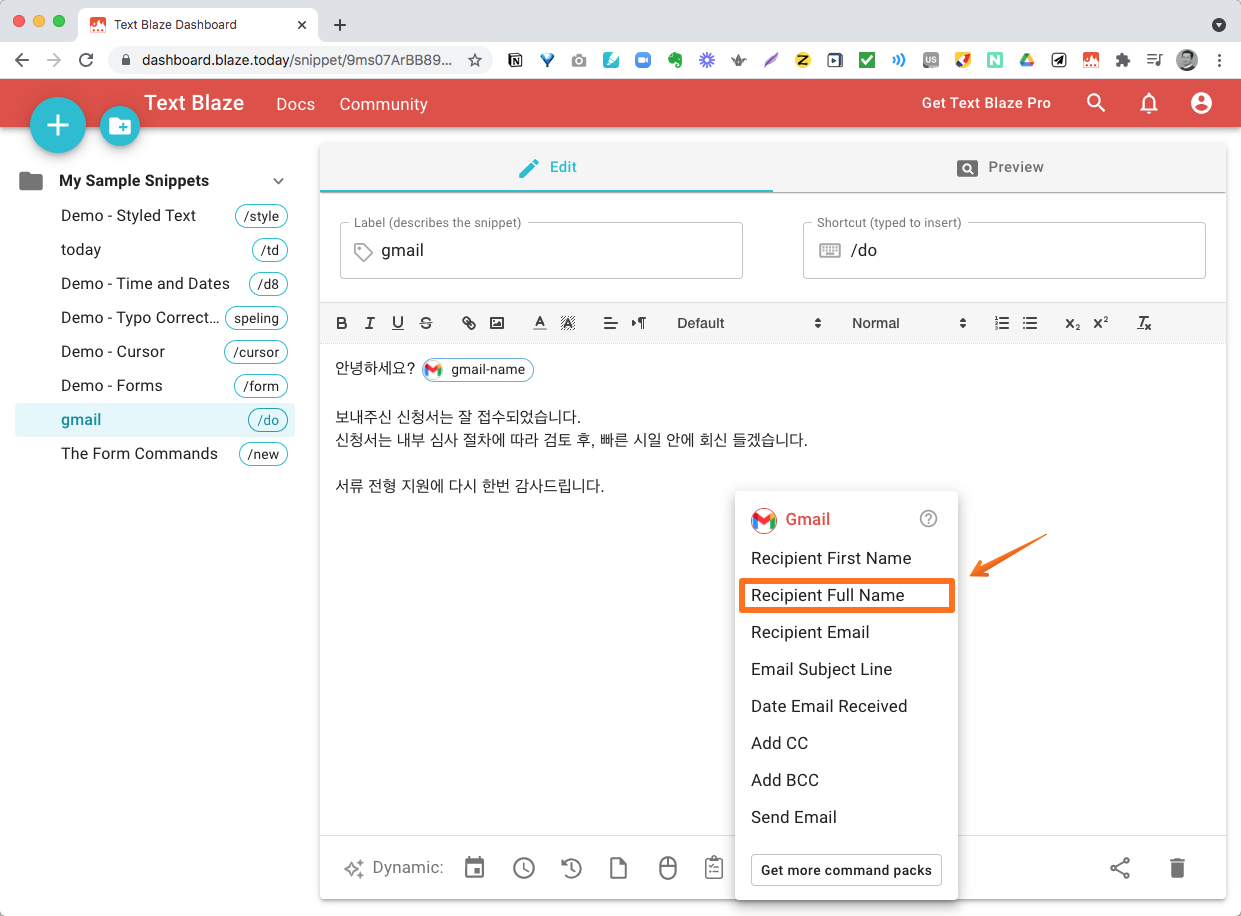This screenshot has width=1241, height=916.
Task: Open the font family Default dropdown
Action: [x=749, y=323]
